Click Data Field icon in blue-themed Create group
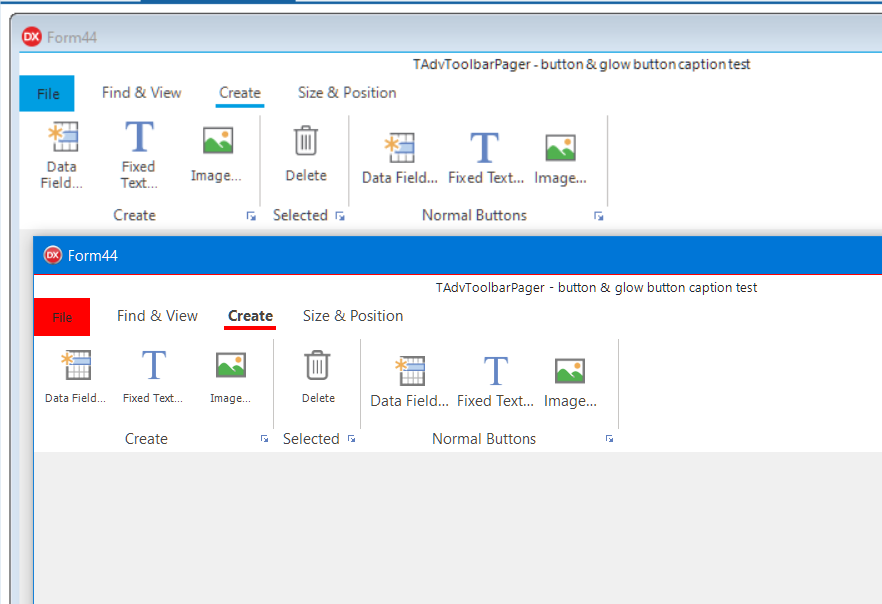This screenshot has width=882, height=604. [x=63, y=137]
